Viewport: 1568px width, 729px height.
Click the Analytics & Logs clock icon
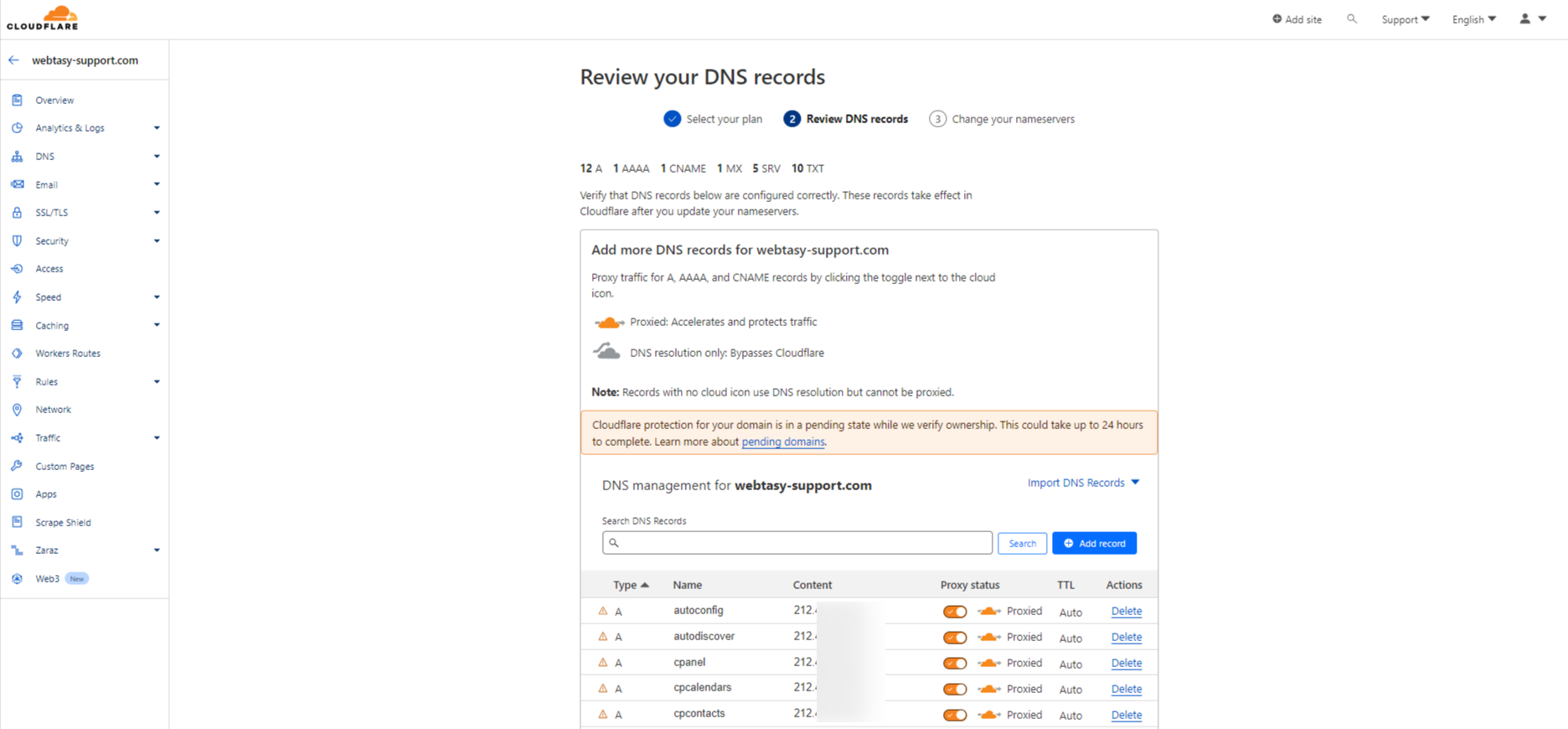17,128
